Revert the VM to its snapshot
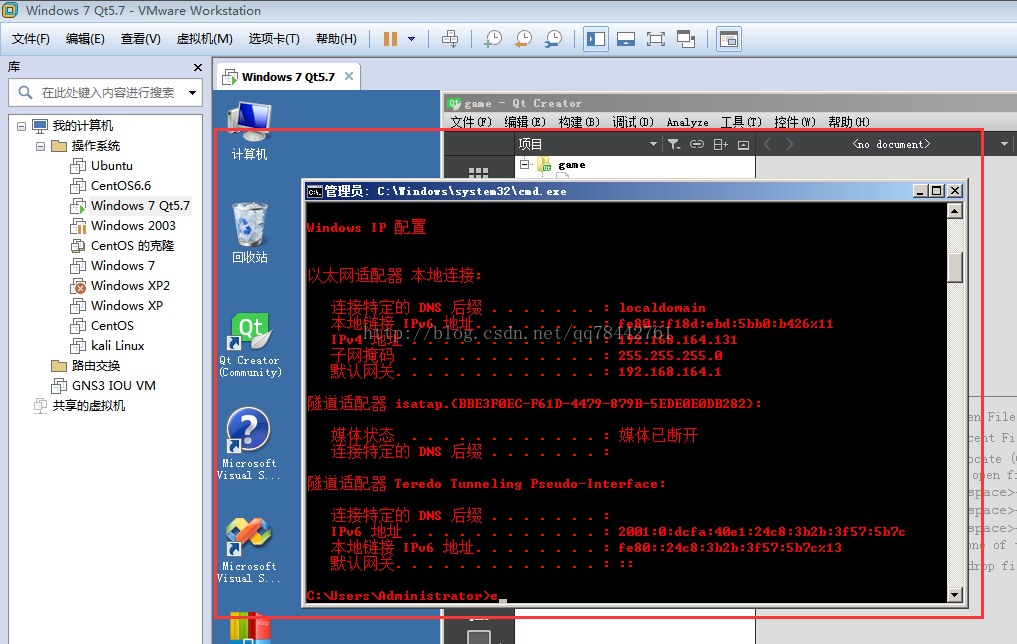1017x644 pixels. (523, 39)
